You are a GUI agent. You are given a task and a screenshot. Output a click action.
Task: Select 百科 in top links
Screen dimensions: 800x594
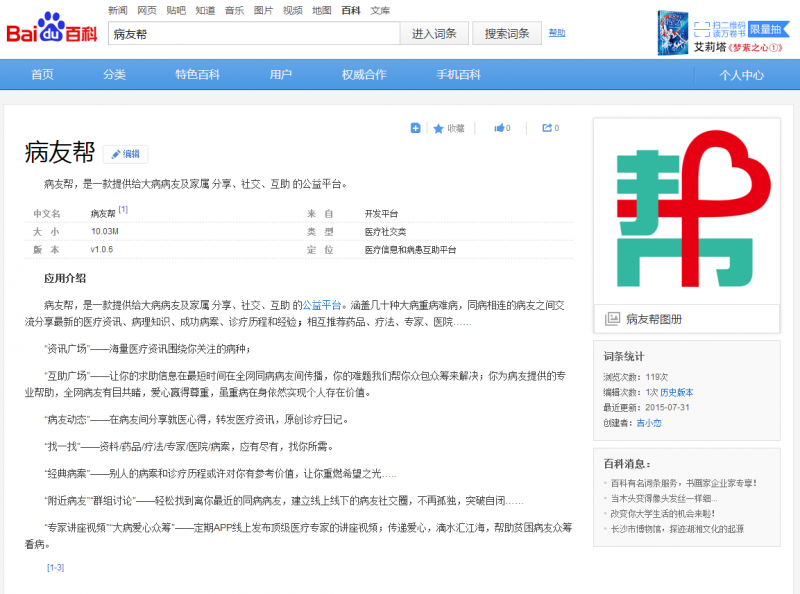pyautogui.click(x=351, y=10)
